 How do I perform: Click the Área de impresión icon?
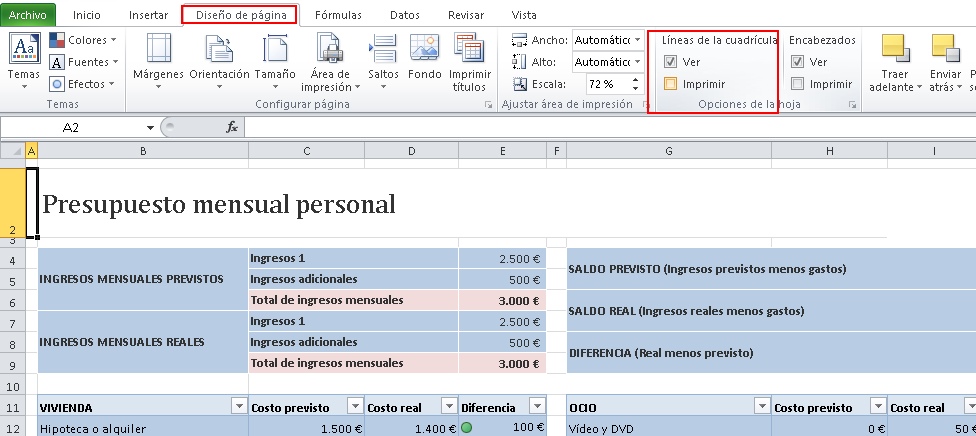point(330,48)
